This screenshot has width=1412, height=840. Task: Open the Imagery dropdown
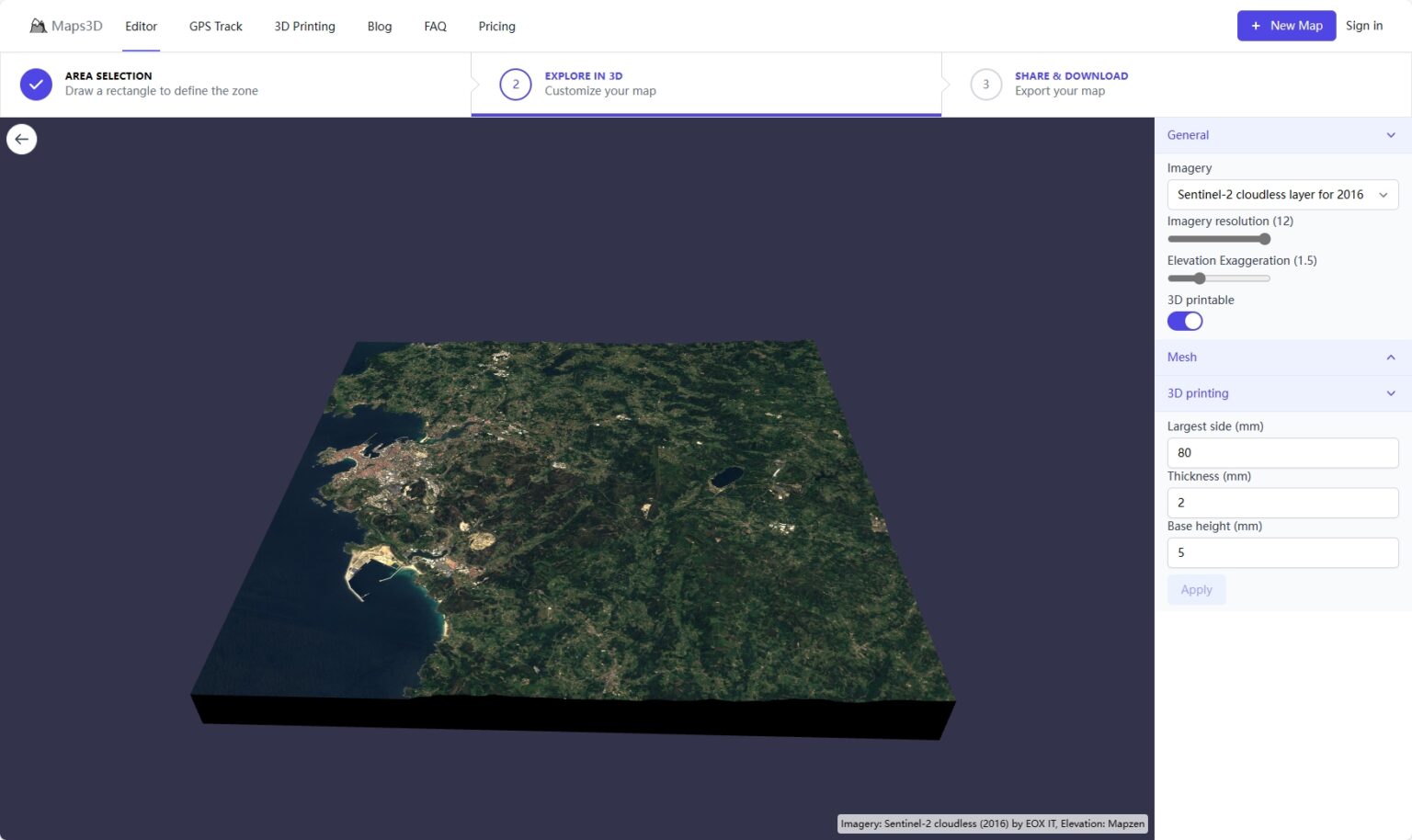pos(1281,194)
